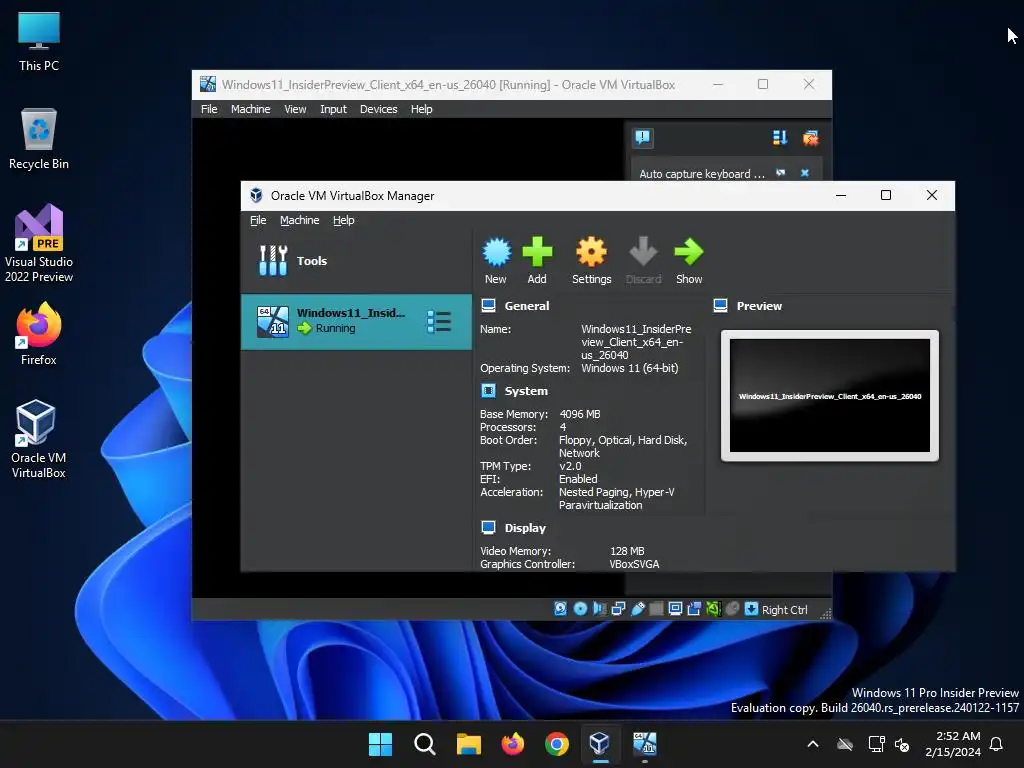Click the shared folders status icon
The width and height of the screenshot is (1024, 768).
[656, 609]
